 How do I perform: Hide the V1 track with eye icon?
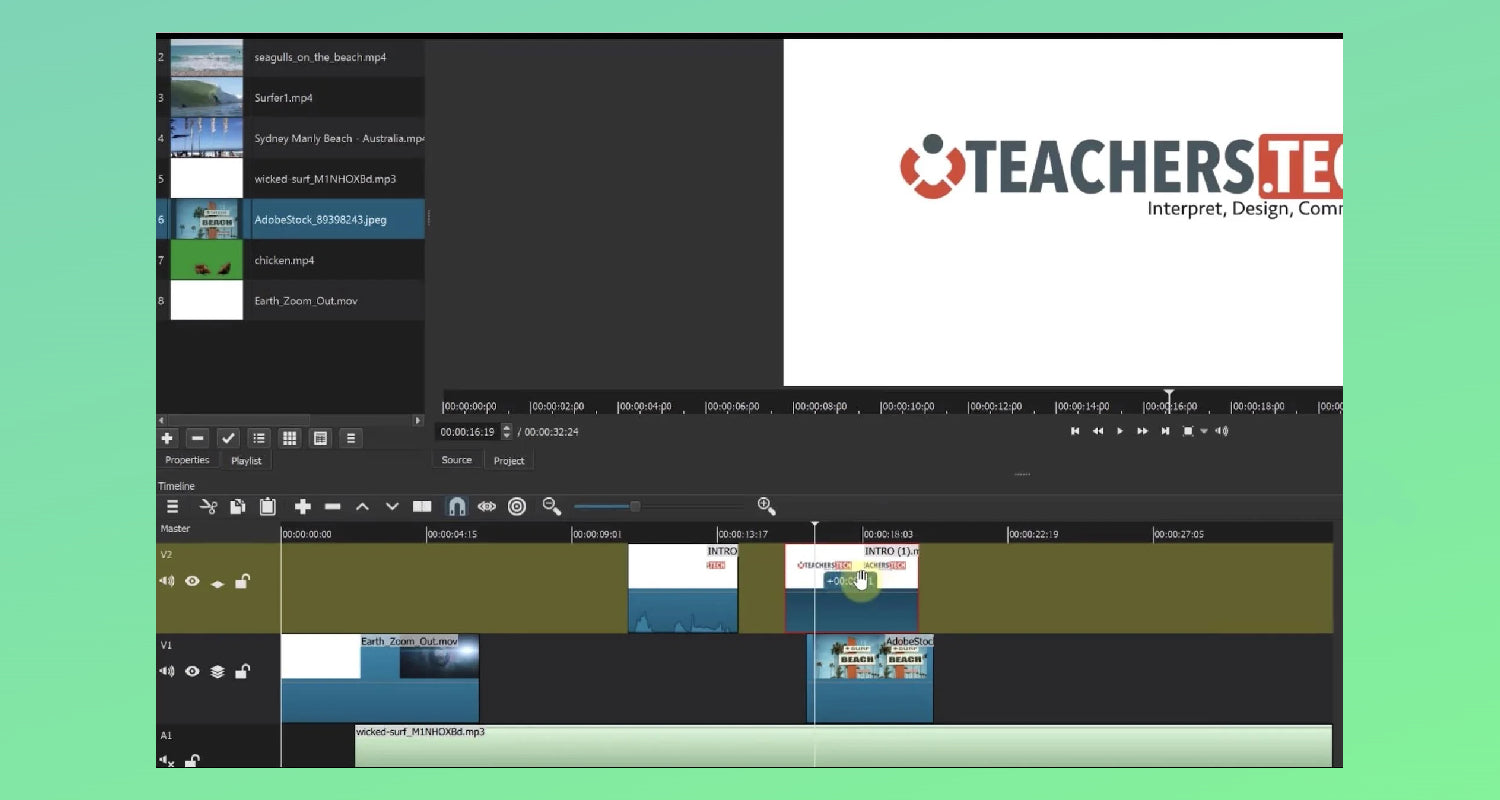pos(192,671)
